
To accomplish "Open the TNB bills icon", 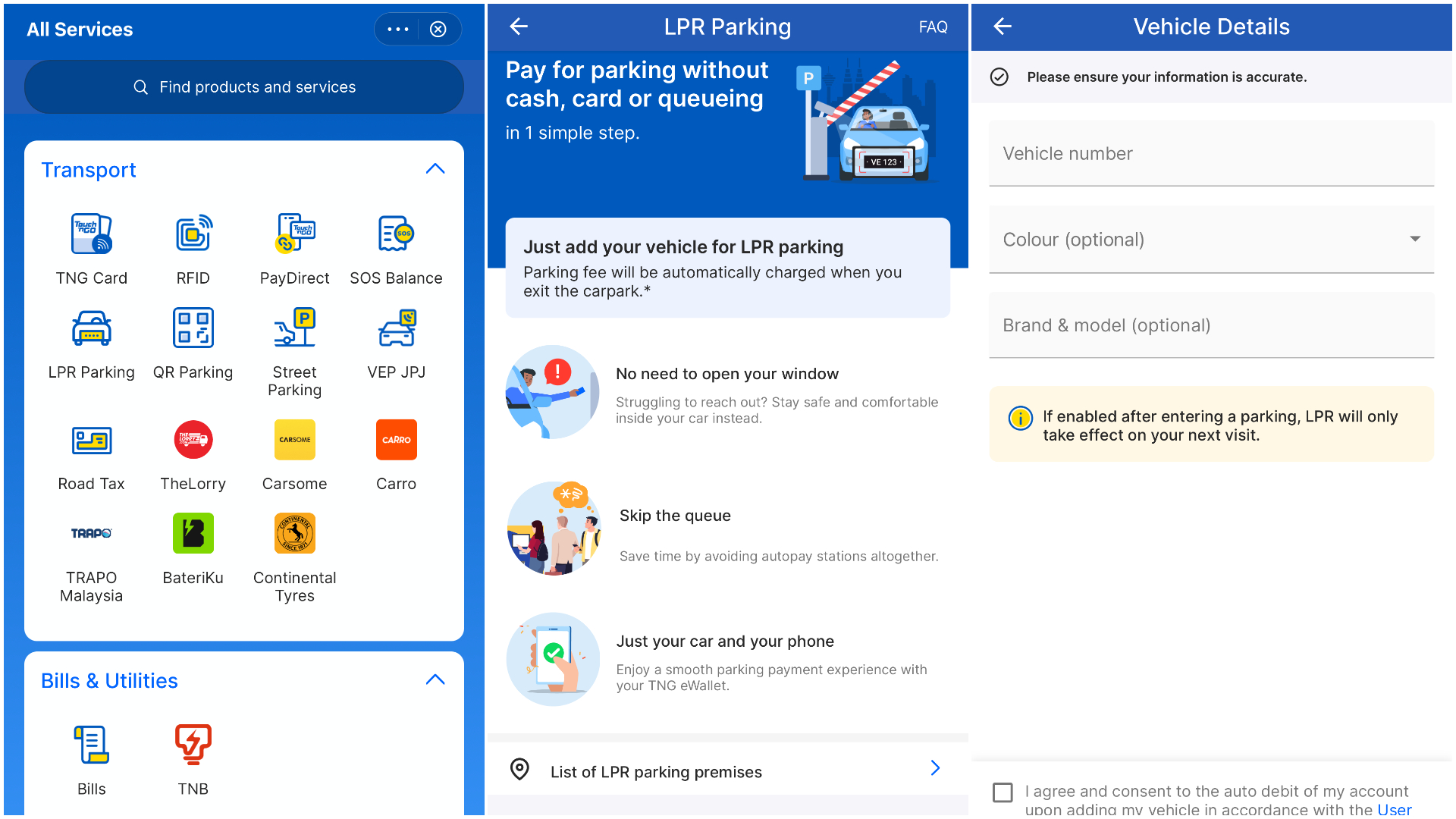I will pos(193,745).
